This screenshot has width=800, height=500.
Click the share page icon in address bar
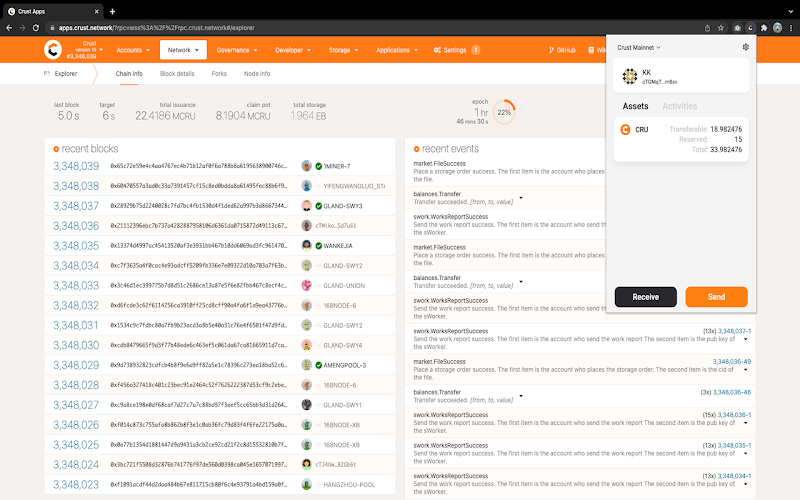(707, 28)
